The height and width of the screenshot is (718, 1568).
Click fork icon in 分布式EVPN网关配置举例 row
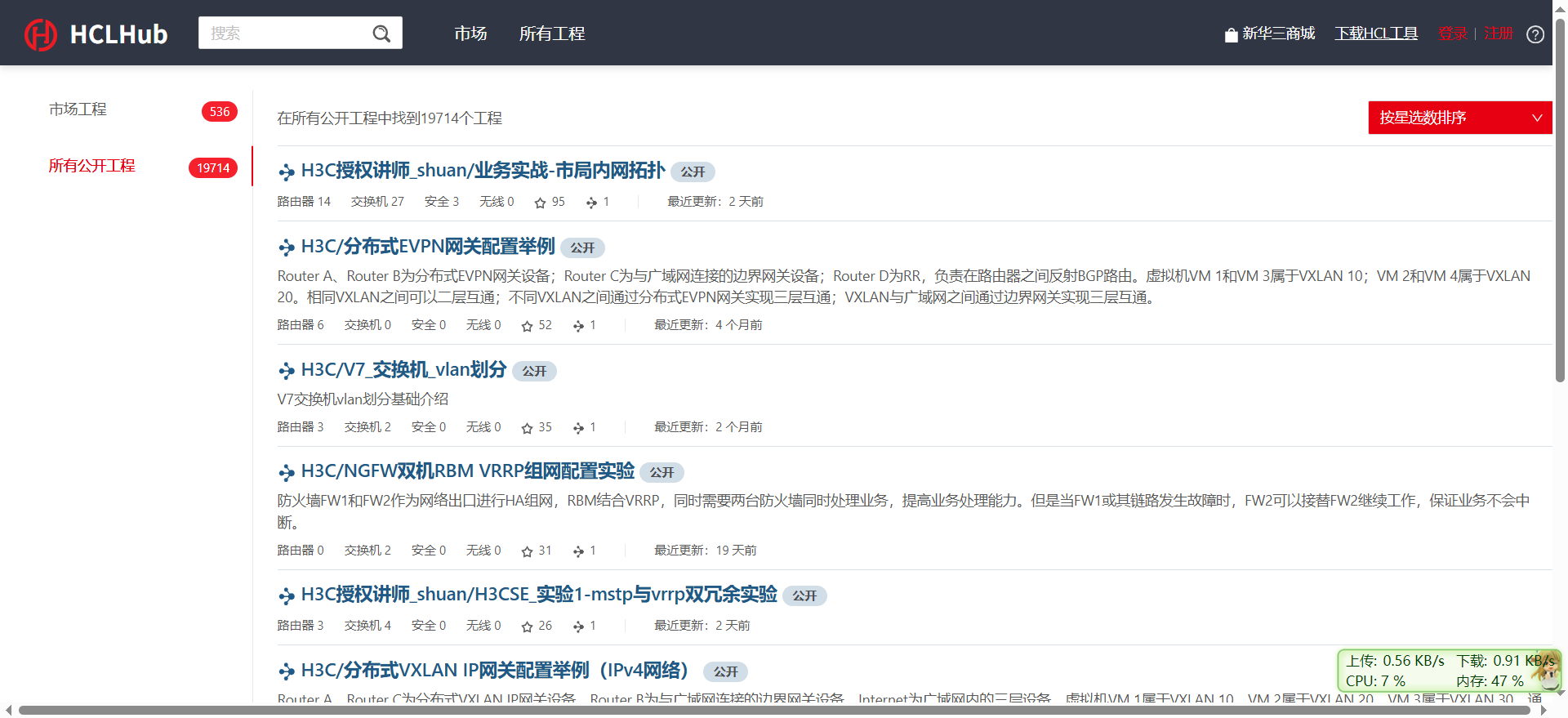coord(578,326)
